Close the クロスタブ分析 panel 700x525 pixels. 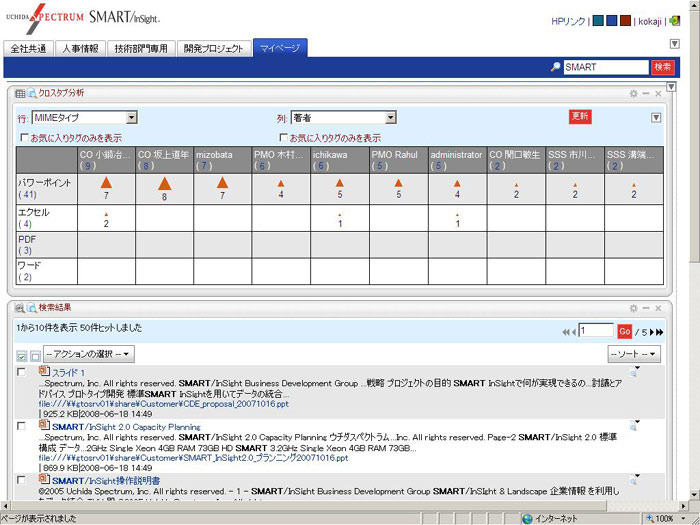click(658, 94)
